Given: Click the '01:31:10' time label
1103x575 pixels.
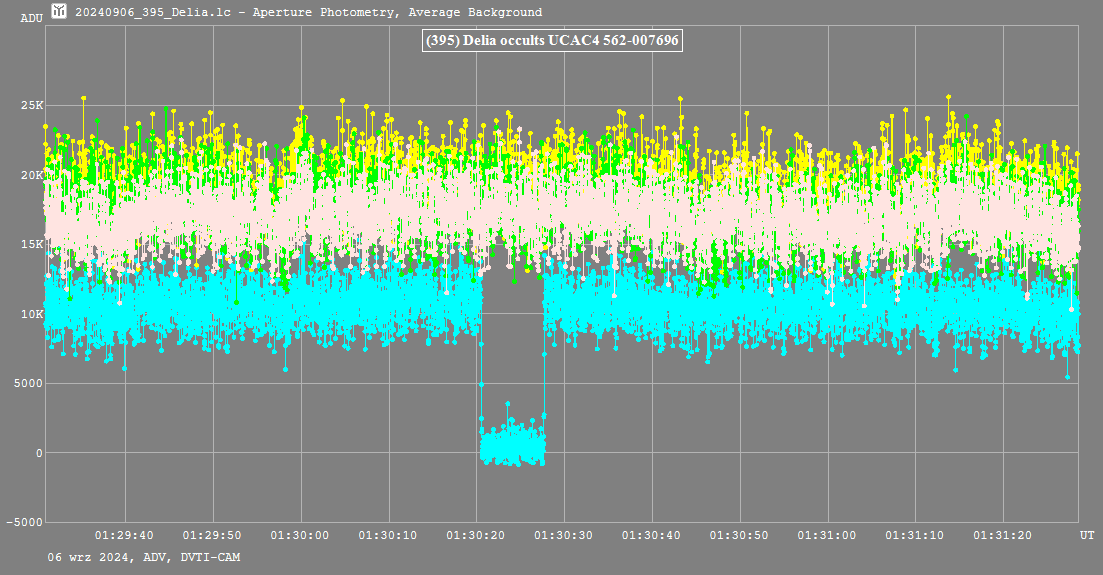Looking at the screenshot, I should pyautogui.click(x=915, y=536).
